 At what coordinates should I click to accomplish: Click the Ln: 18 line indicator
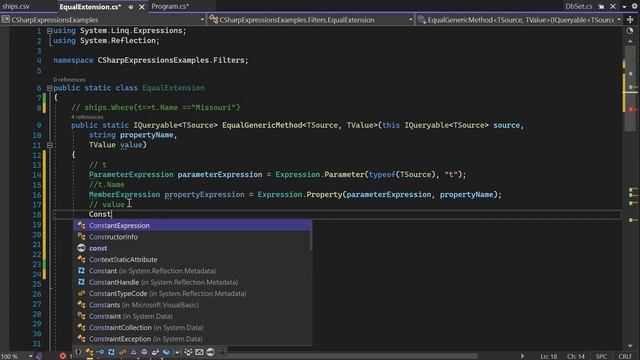click(549, 356)
